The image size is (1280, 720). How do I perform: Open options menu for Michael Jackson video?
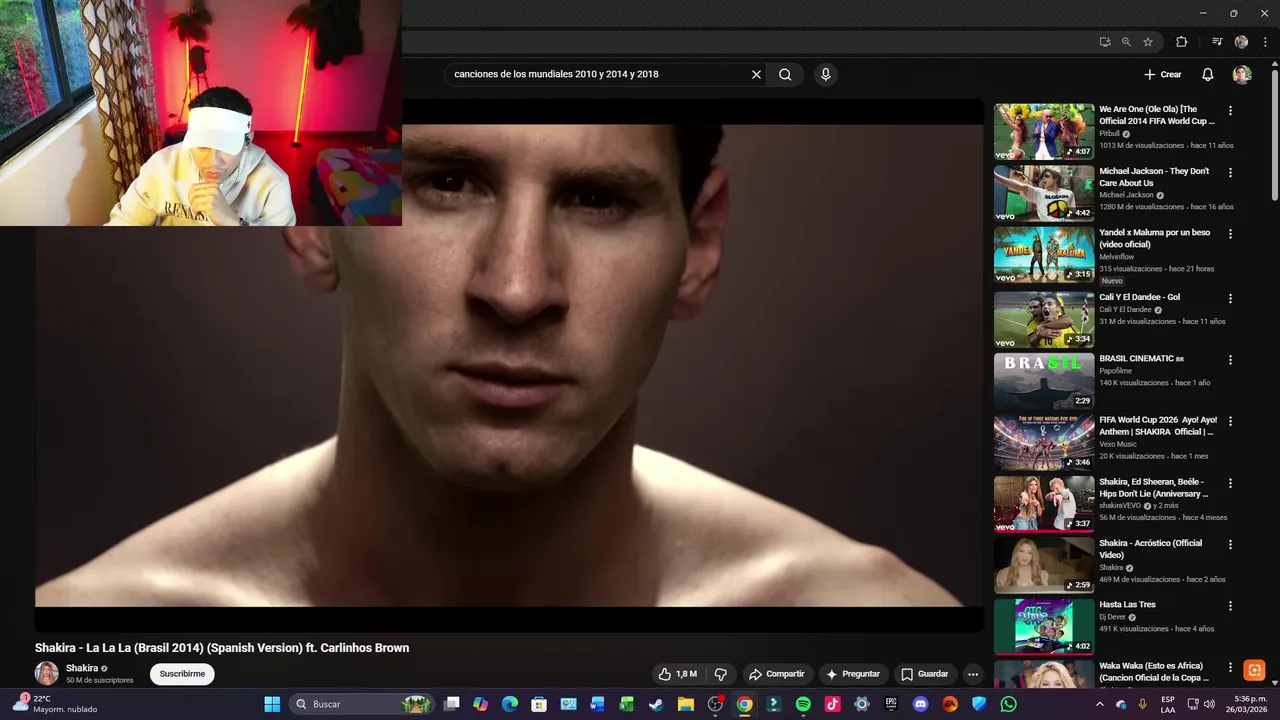pyautogui.click(x=1230, y=172)
